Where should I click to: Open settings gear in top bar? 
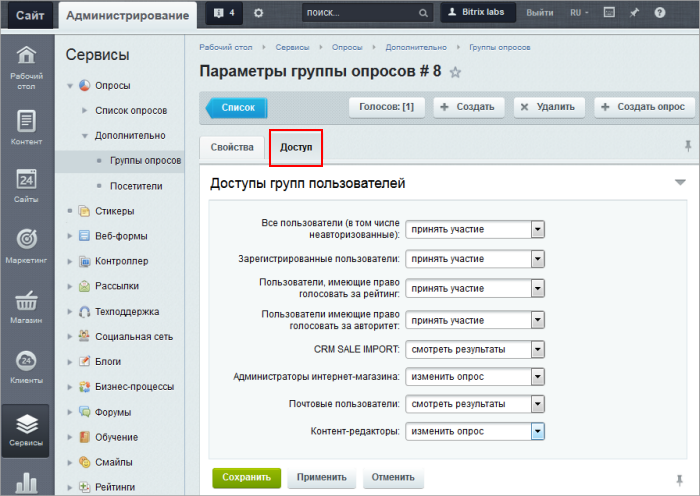coord(258,13)
